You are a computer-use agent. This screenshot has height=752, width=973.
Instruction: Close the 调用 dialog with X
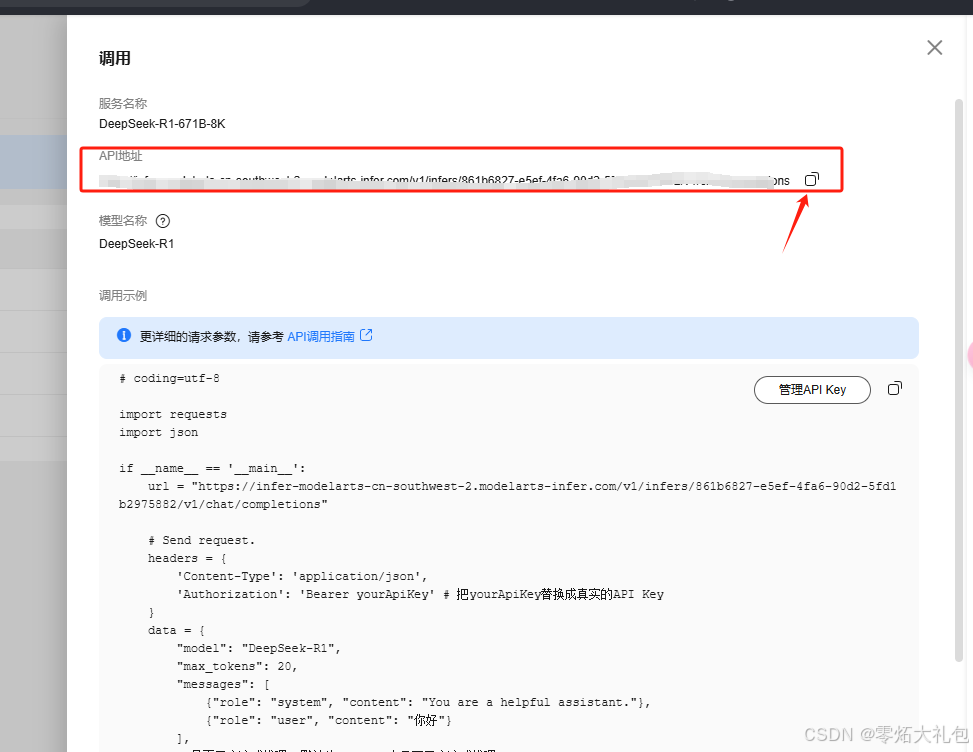tap(935, 48)
